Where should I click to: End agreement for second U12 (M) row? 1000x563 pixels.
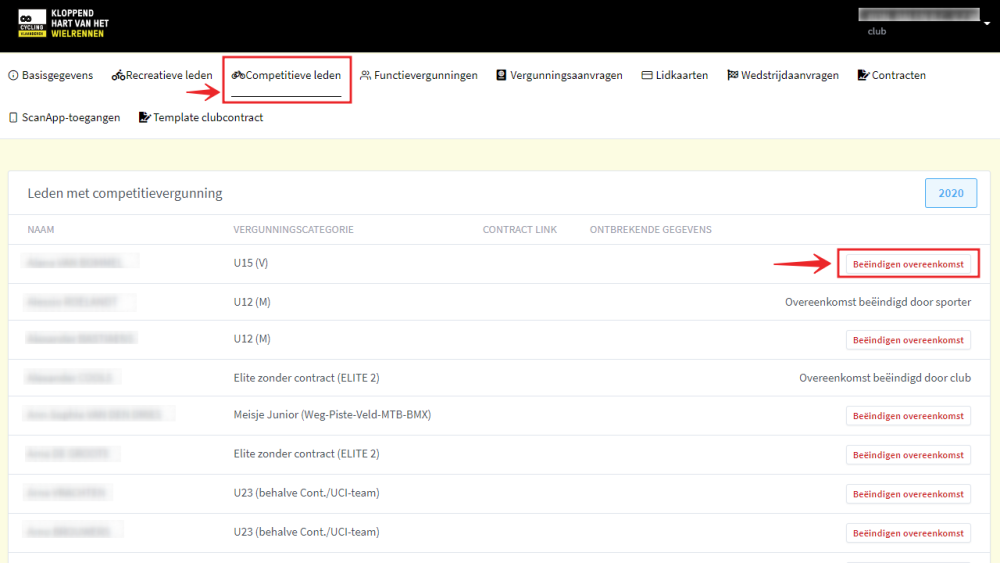908,340
